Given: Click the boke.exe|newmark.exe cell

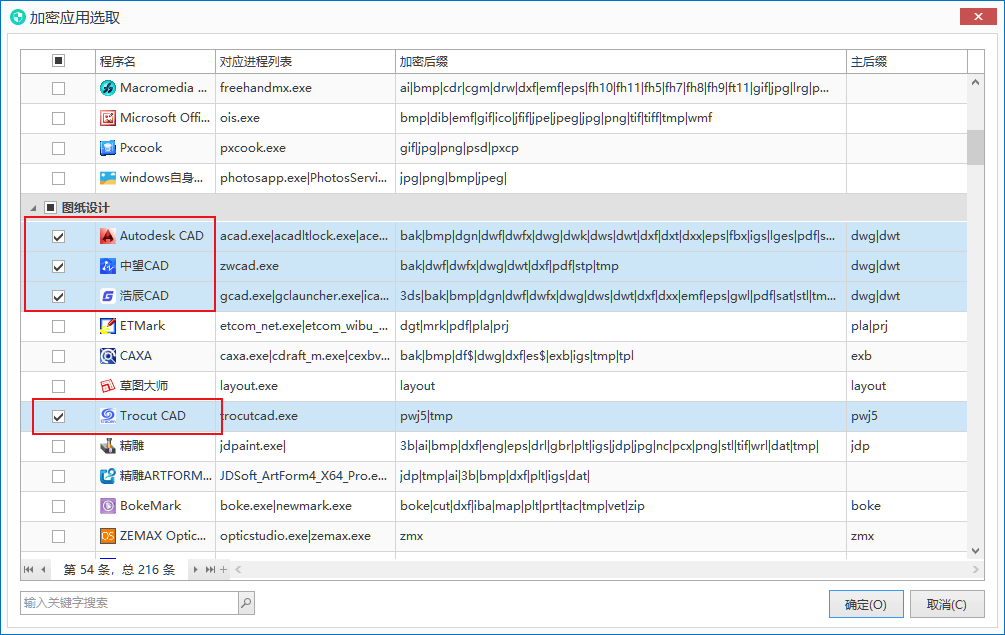Looking at the screenshot, I should [x=305, y=506].
